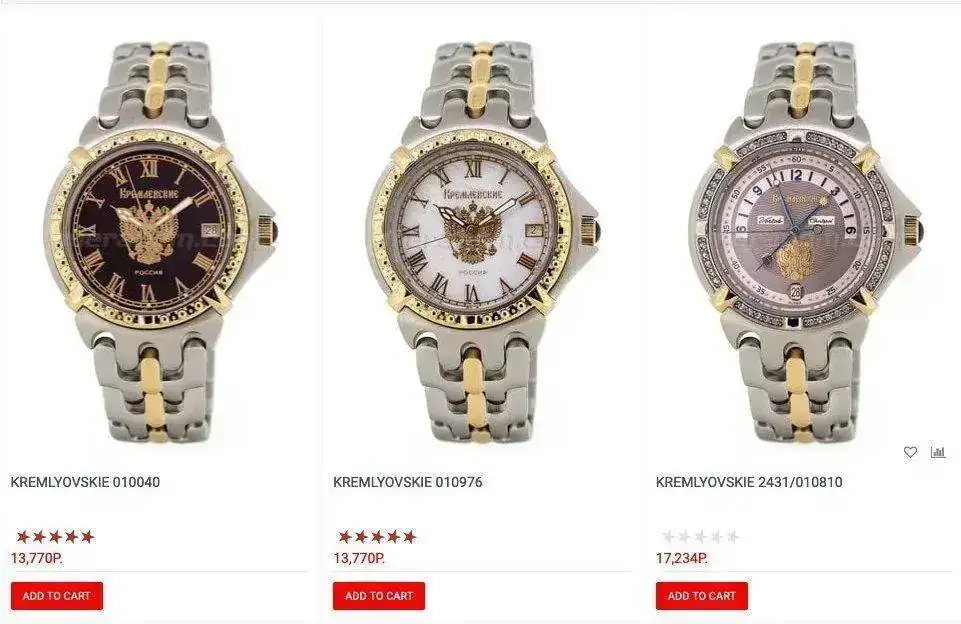Add Kremlyovskie 2431/010810 to cart
Screen dimensions: 961x624
click(701, 596)
